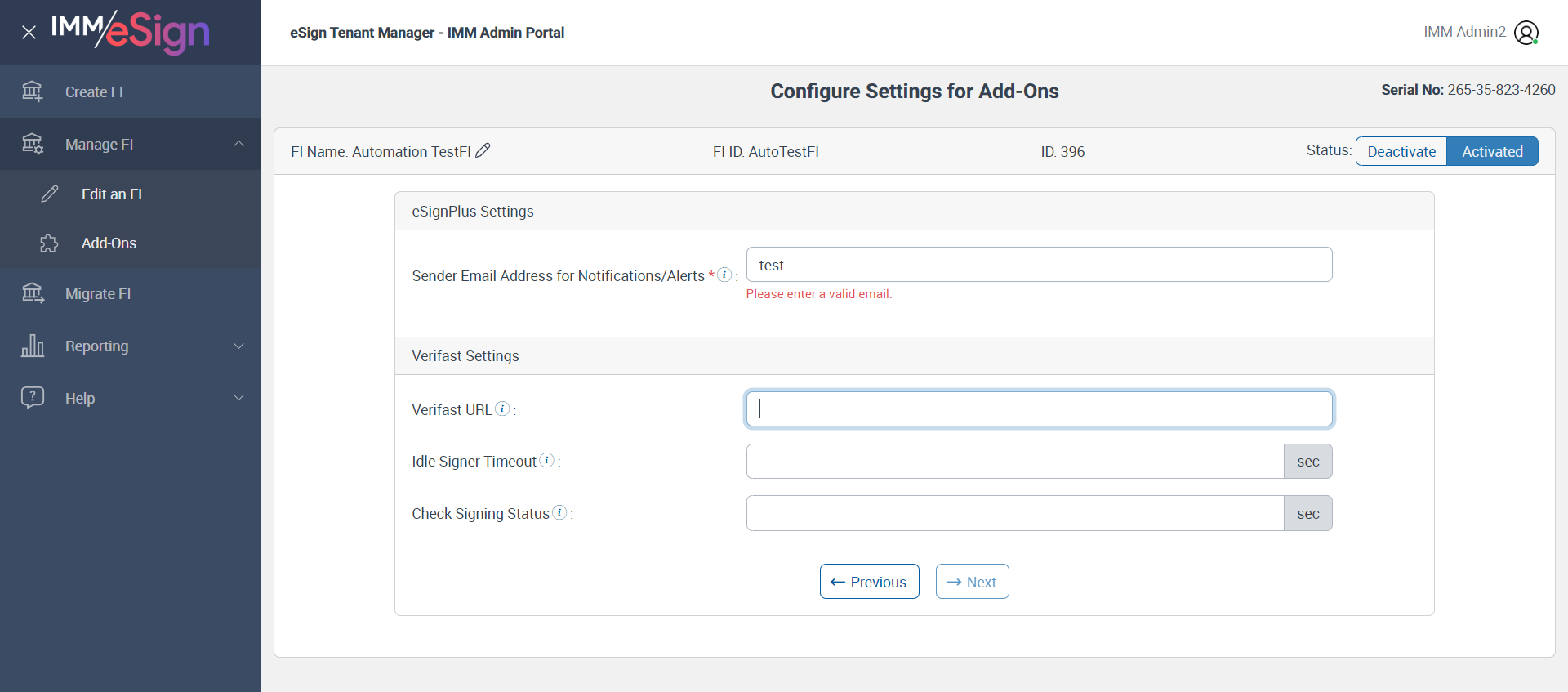The height and width of the screenshot is (692, 1568).
Task: Close the sidebar with the X icon
Action: 29,33
